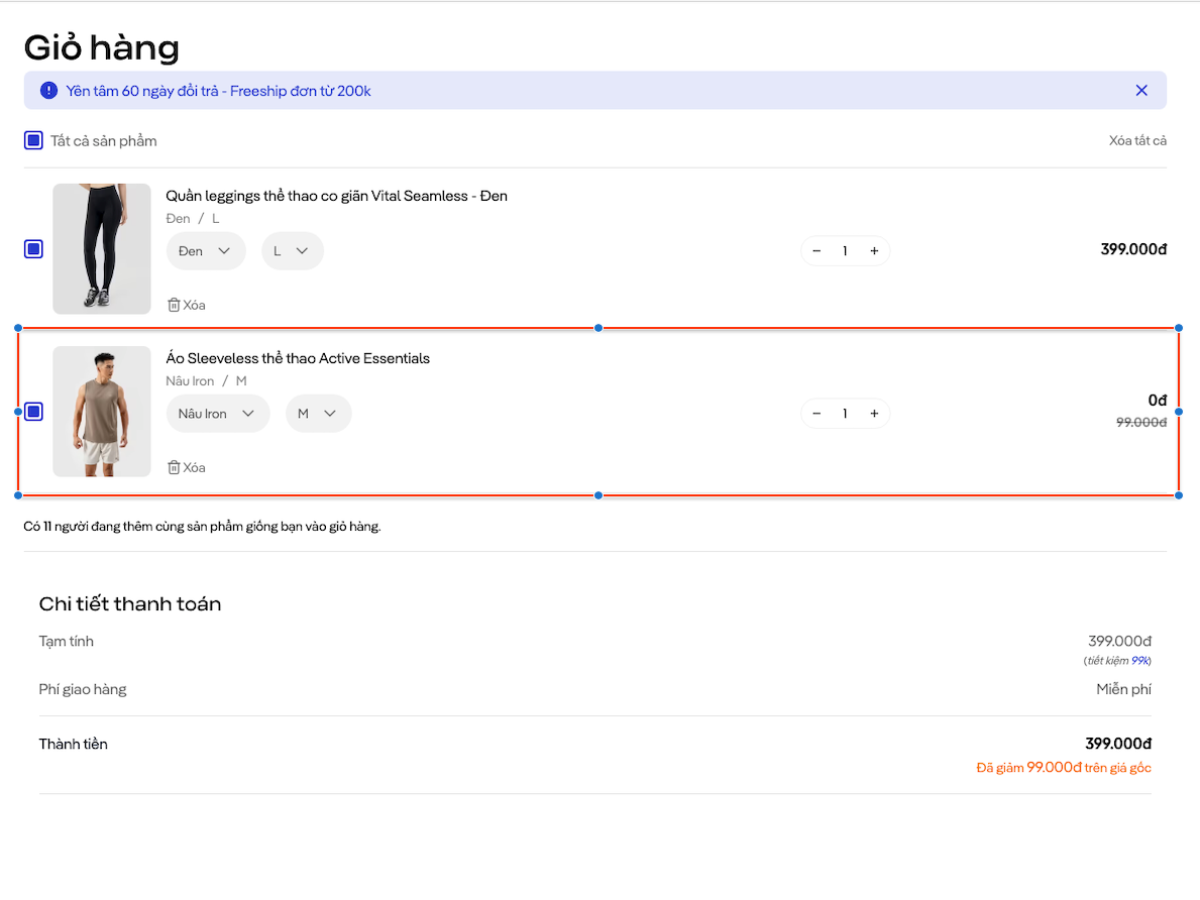Click trash icon to delete Sleeveless shirt

tap(174, 467)
